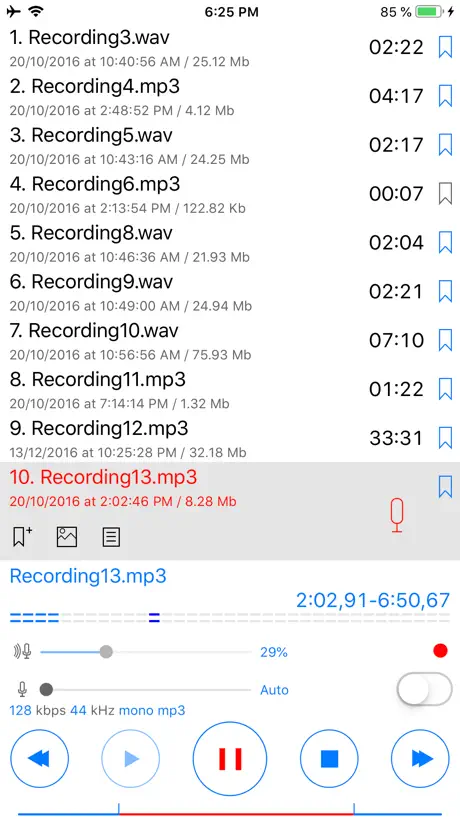
Task: Tap the Auto gain label
Action: pos(274,690)
